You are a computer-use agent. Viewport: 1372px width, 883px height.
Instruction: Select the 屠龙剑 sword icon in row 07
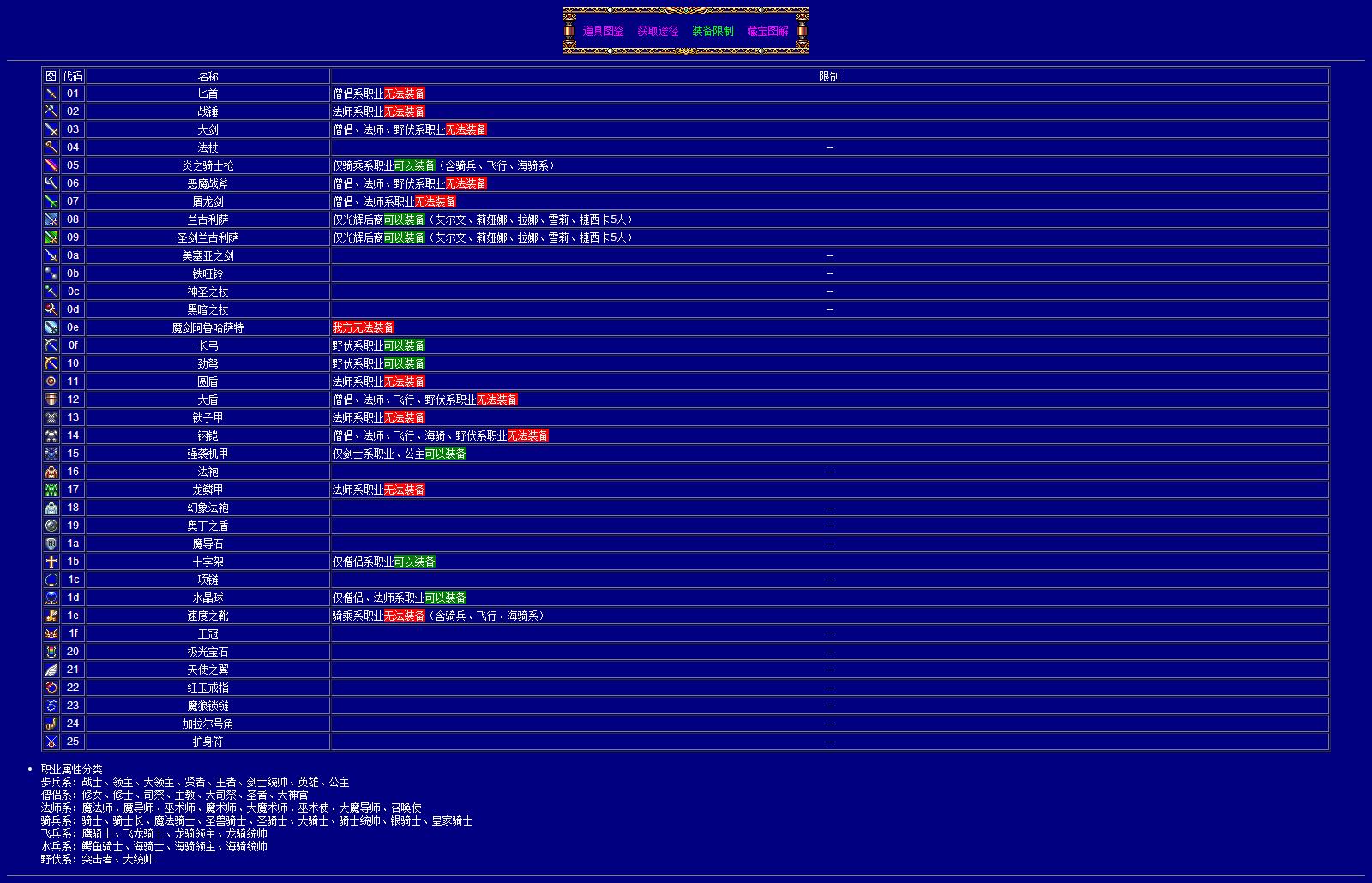point(51,201)
